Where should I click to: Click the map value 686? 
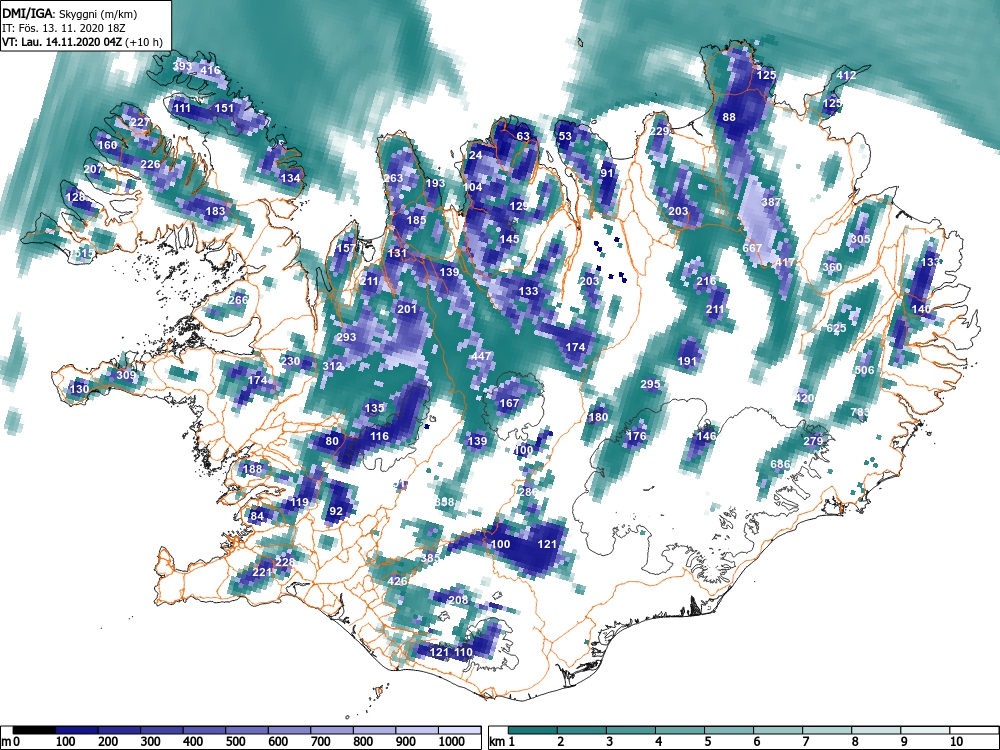point(781,464)
